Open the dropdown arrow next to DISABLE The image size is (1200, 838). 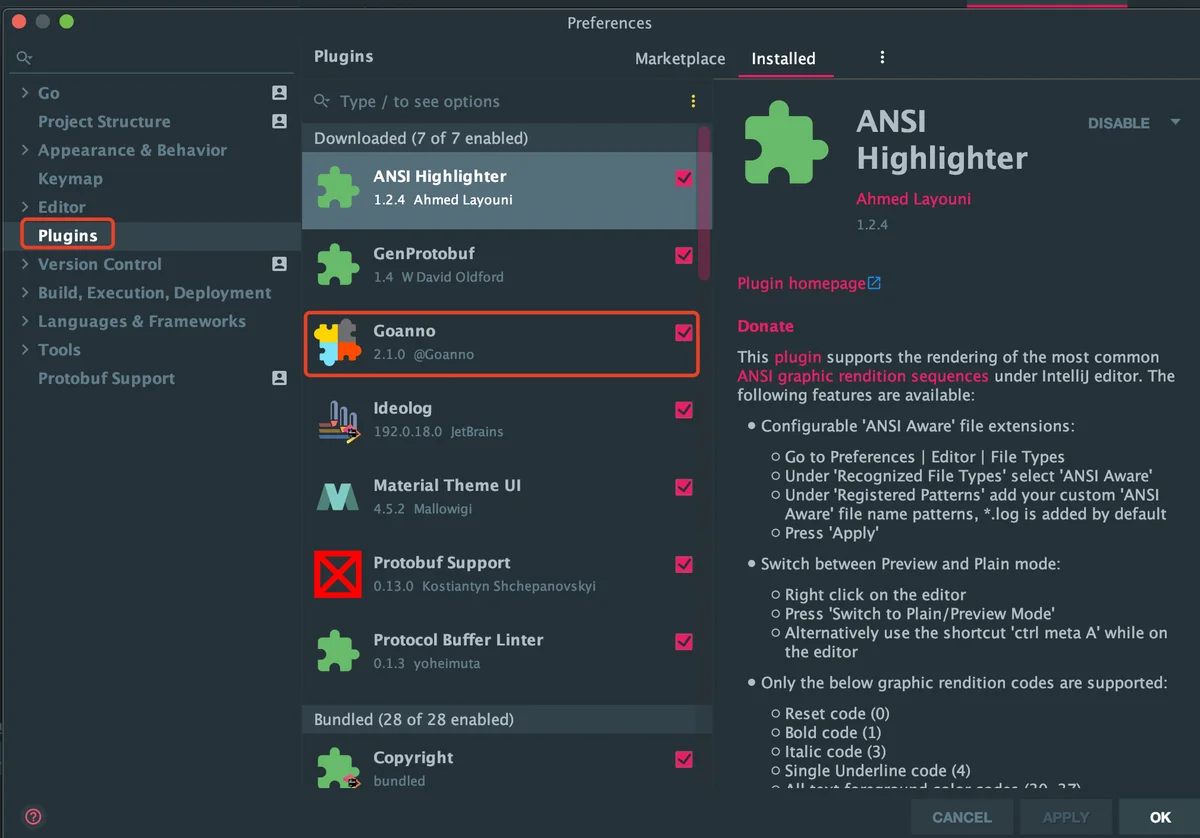click(x=1174, y=123)
